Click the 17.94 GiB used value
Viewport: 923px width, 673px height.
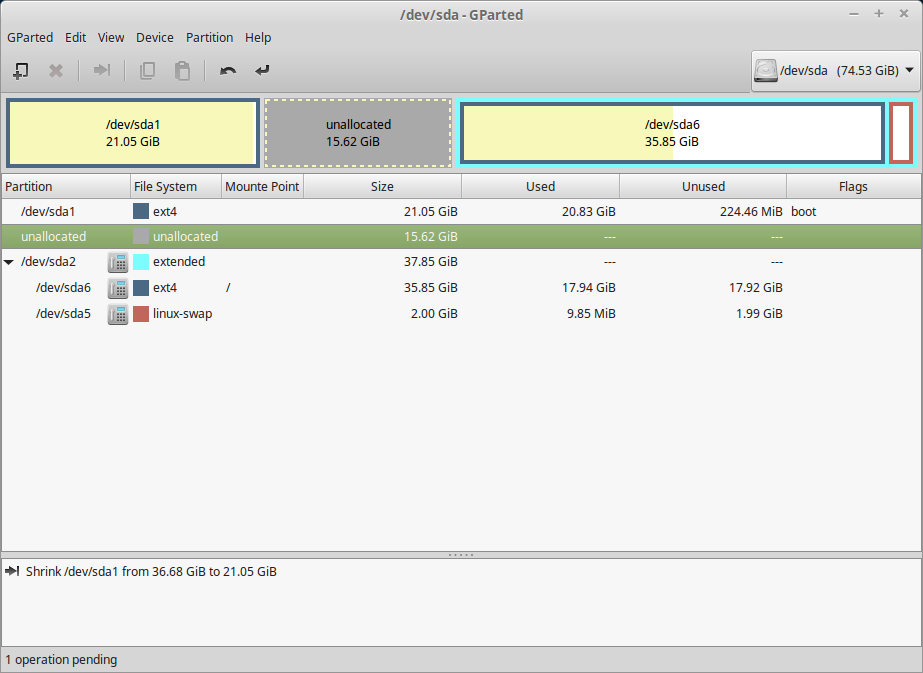[589, 288]
